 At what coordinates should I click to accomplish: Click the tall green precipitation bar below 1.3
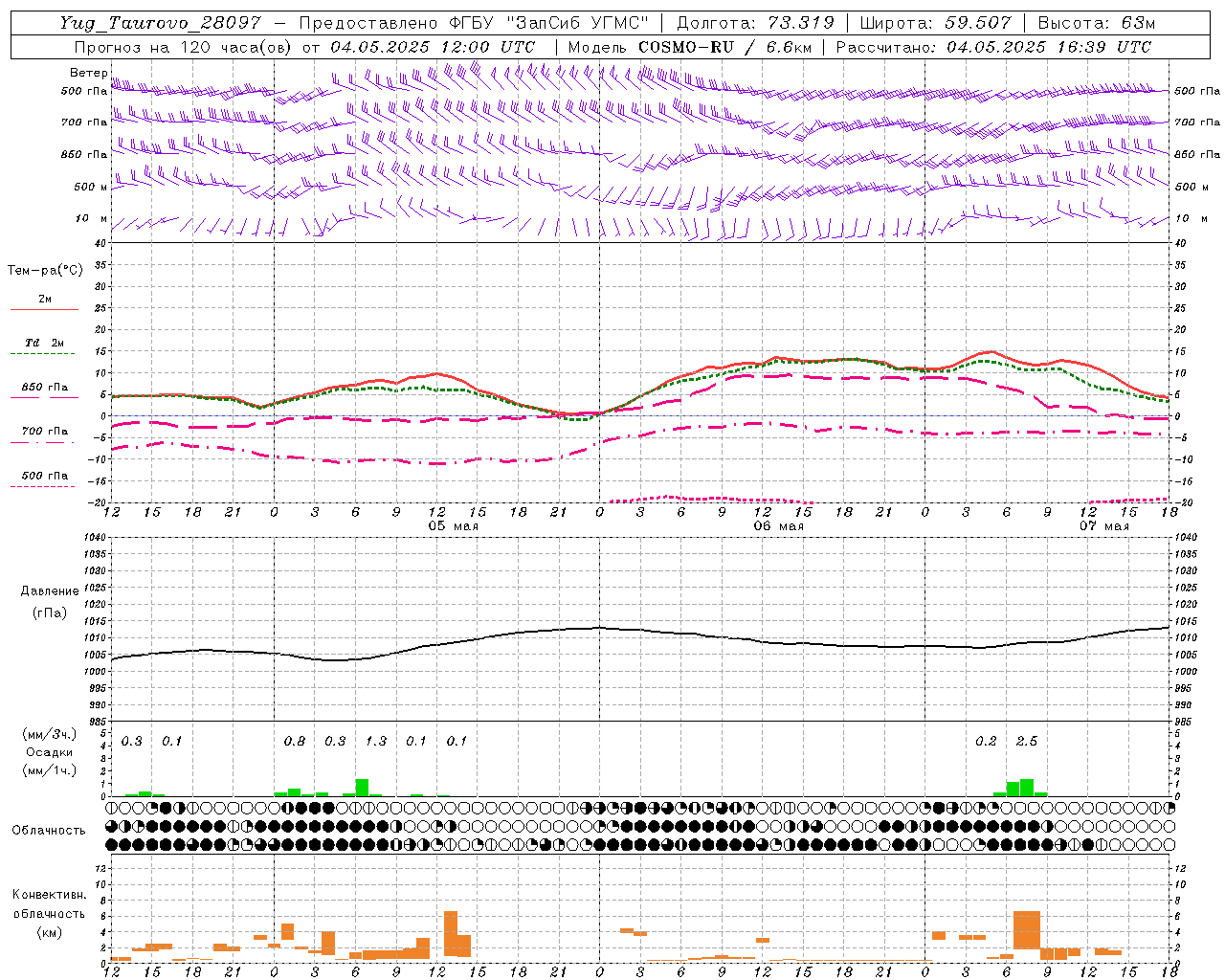[362, 788]
